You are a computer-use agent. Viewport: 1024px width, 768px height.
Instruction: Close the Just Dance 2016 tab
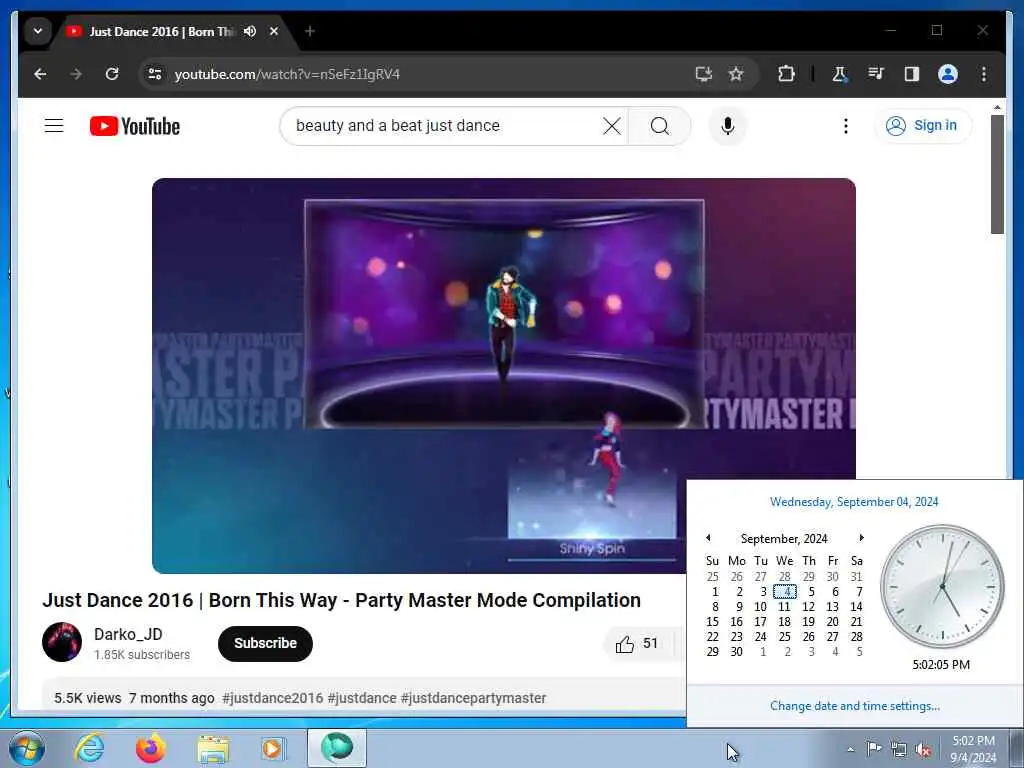pos(274,31)
